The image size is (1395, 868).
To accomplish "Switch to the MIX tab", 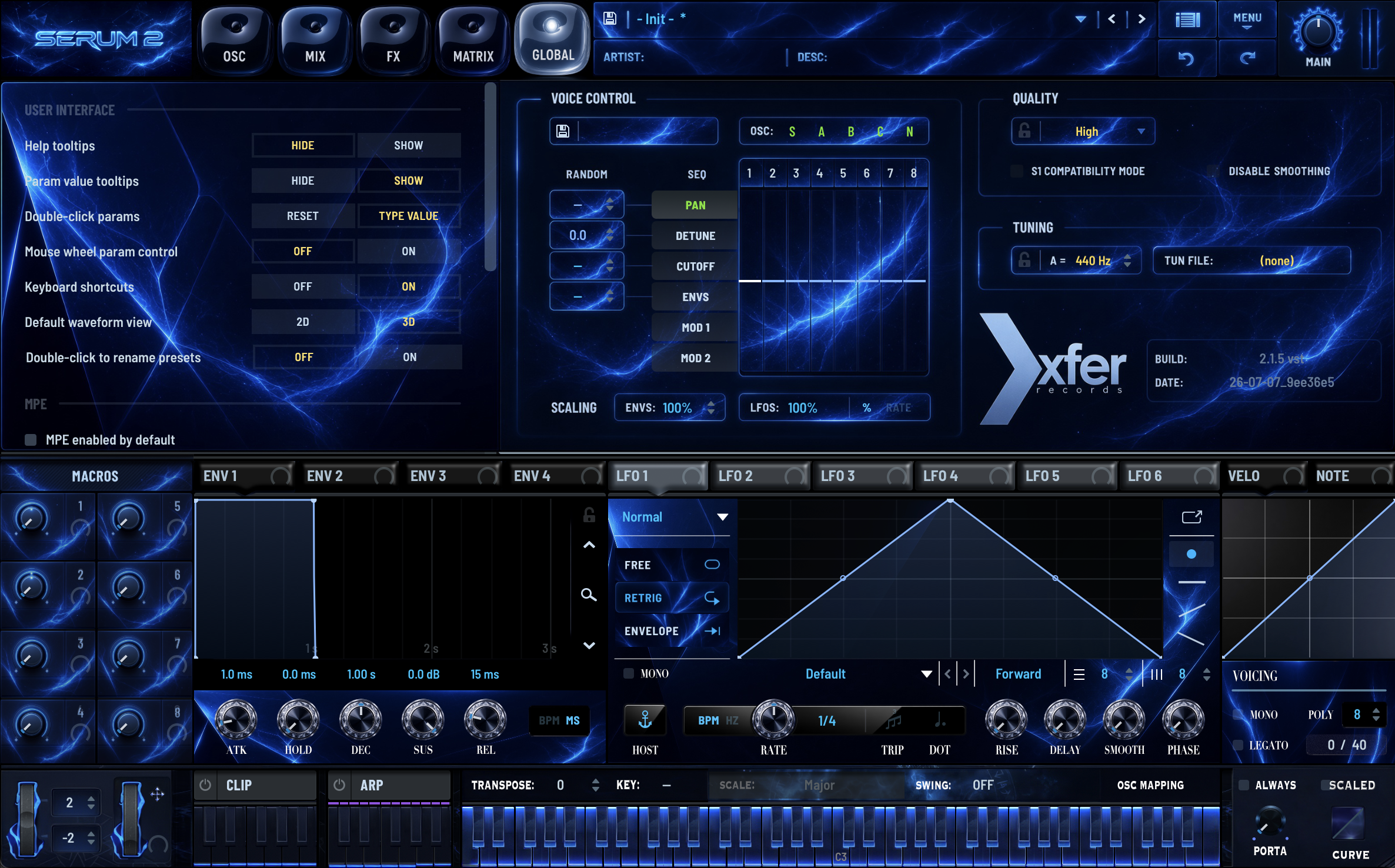I will [315, 39].
